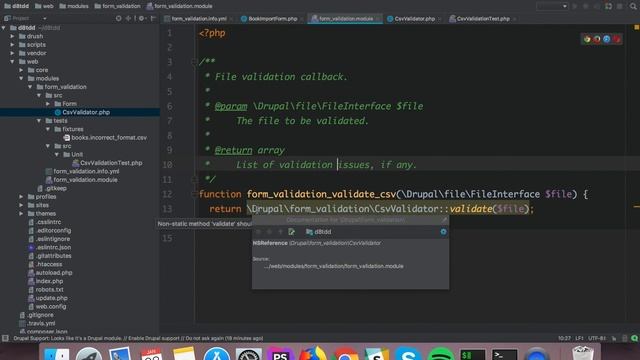Click the @return tag on line 9

(233, 150)
